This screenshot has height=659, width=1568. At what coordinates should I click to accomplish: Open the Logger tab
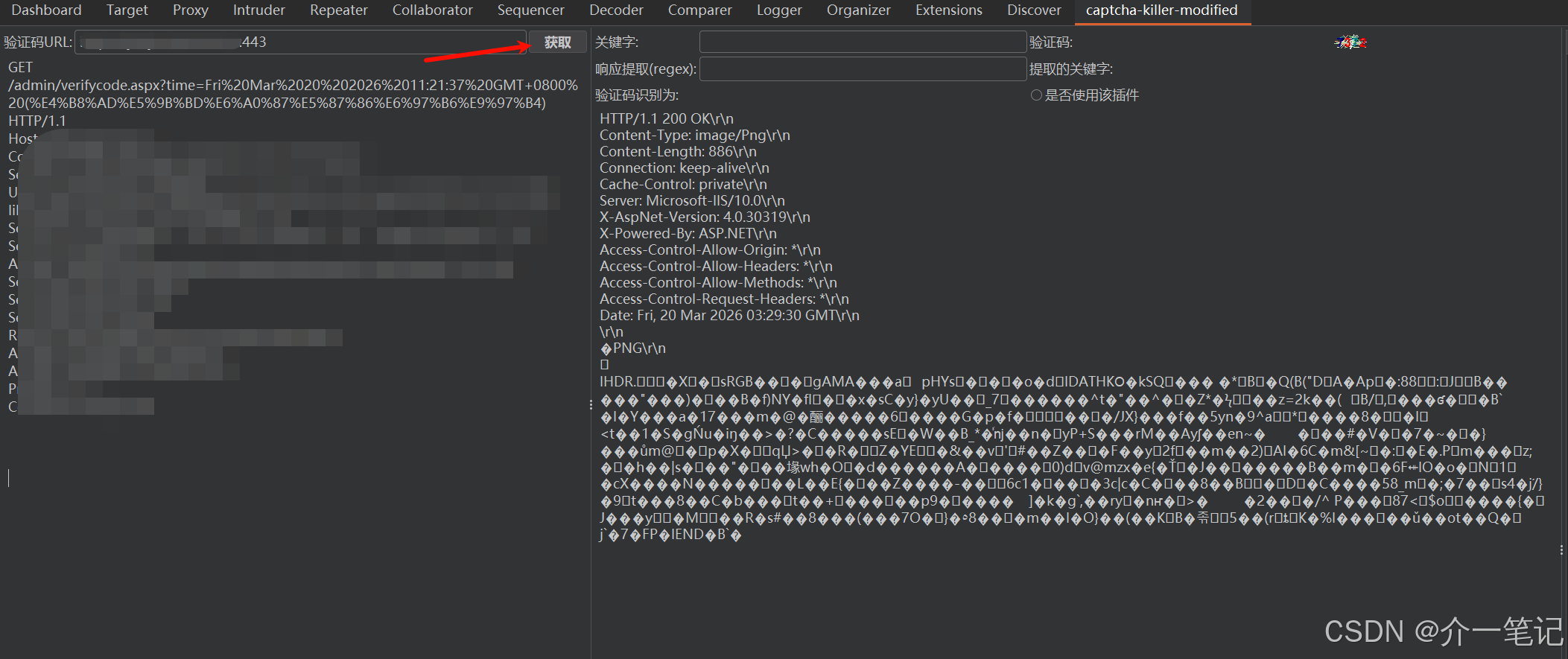click(779, 10)
